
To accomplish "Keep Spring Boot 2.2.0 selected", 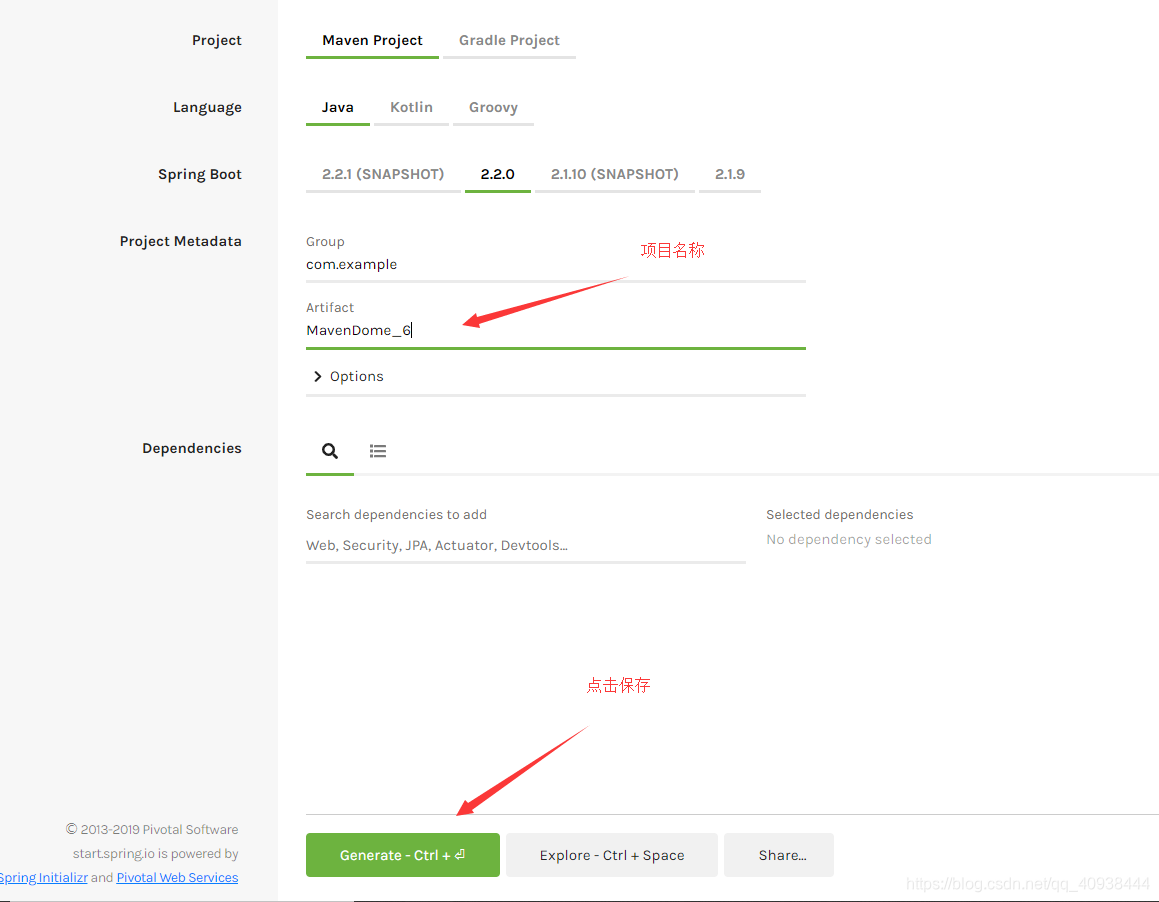I will click(497, 173).
